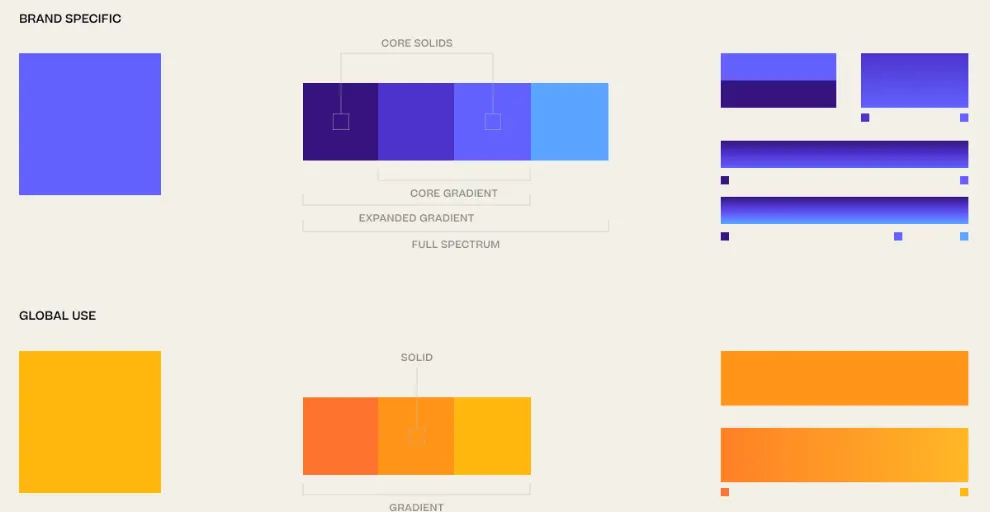Click the large blue-violet brand square
The width and height of the screenshot is (990, 512).
tap(90, 124)
